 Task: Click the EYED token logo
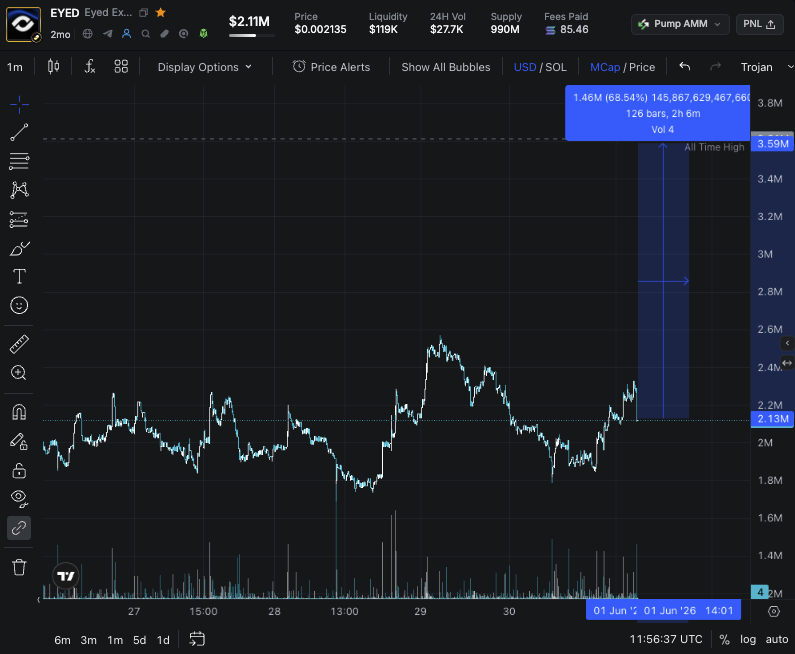point(23,24)
